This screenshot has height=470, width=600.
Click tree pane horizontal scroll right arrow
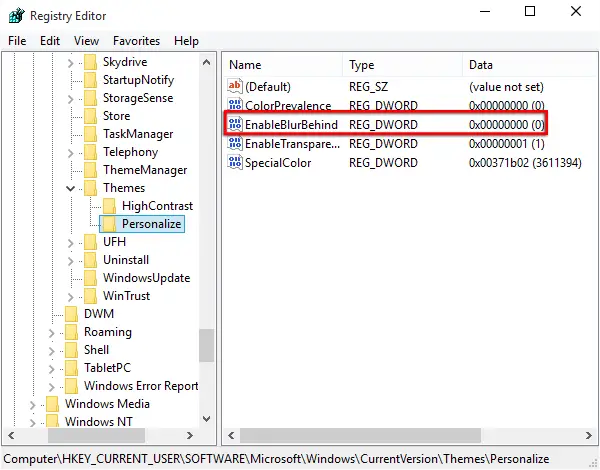pos(189,435)
